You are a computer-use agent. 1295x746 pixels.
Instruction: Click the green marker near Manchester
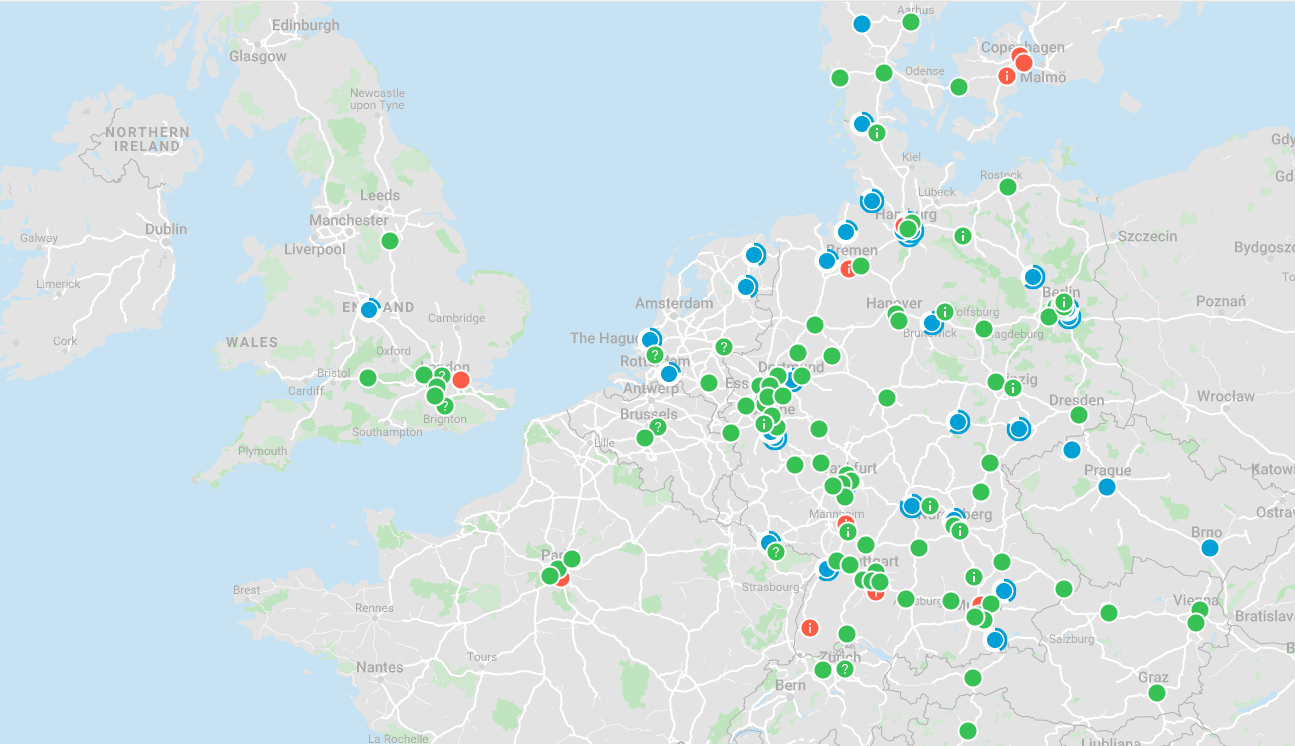[x=390, y=241]
